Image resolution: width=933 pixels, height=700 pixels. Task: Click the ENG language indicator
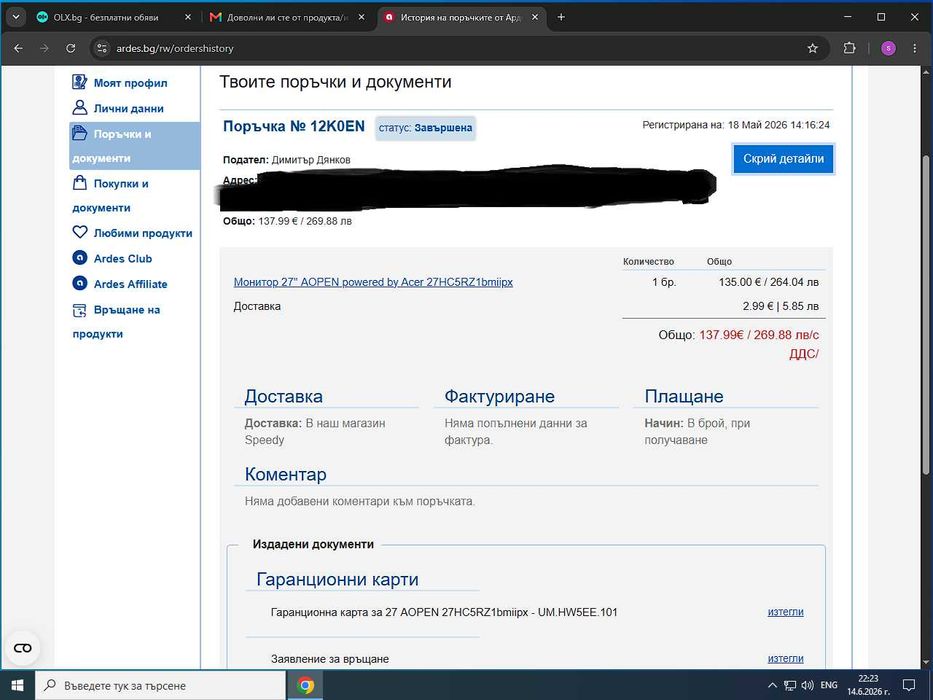pos(828,685)
